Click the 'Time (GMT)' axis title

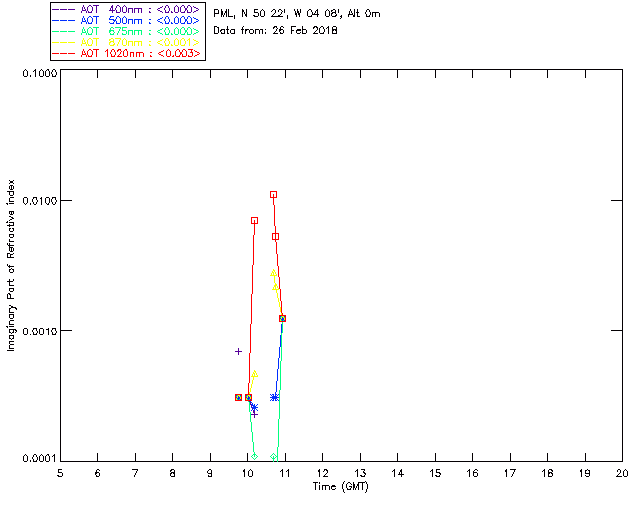pos(340,487)
